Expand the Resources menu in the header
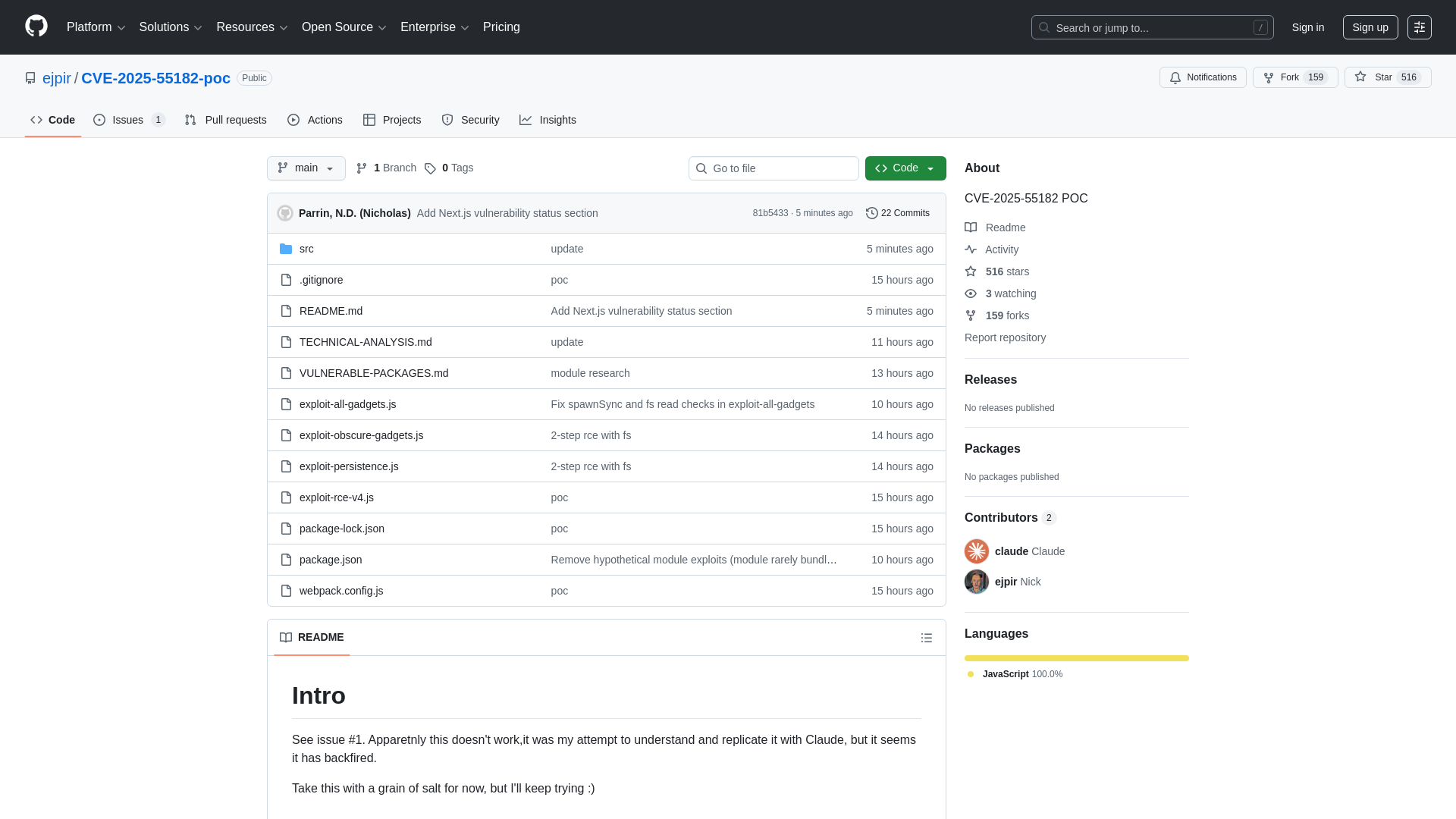This screenshot has height=819, width=1456. tap(251, 27)
